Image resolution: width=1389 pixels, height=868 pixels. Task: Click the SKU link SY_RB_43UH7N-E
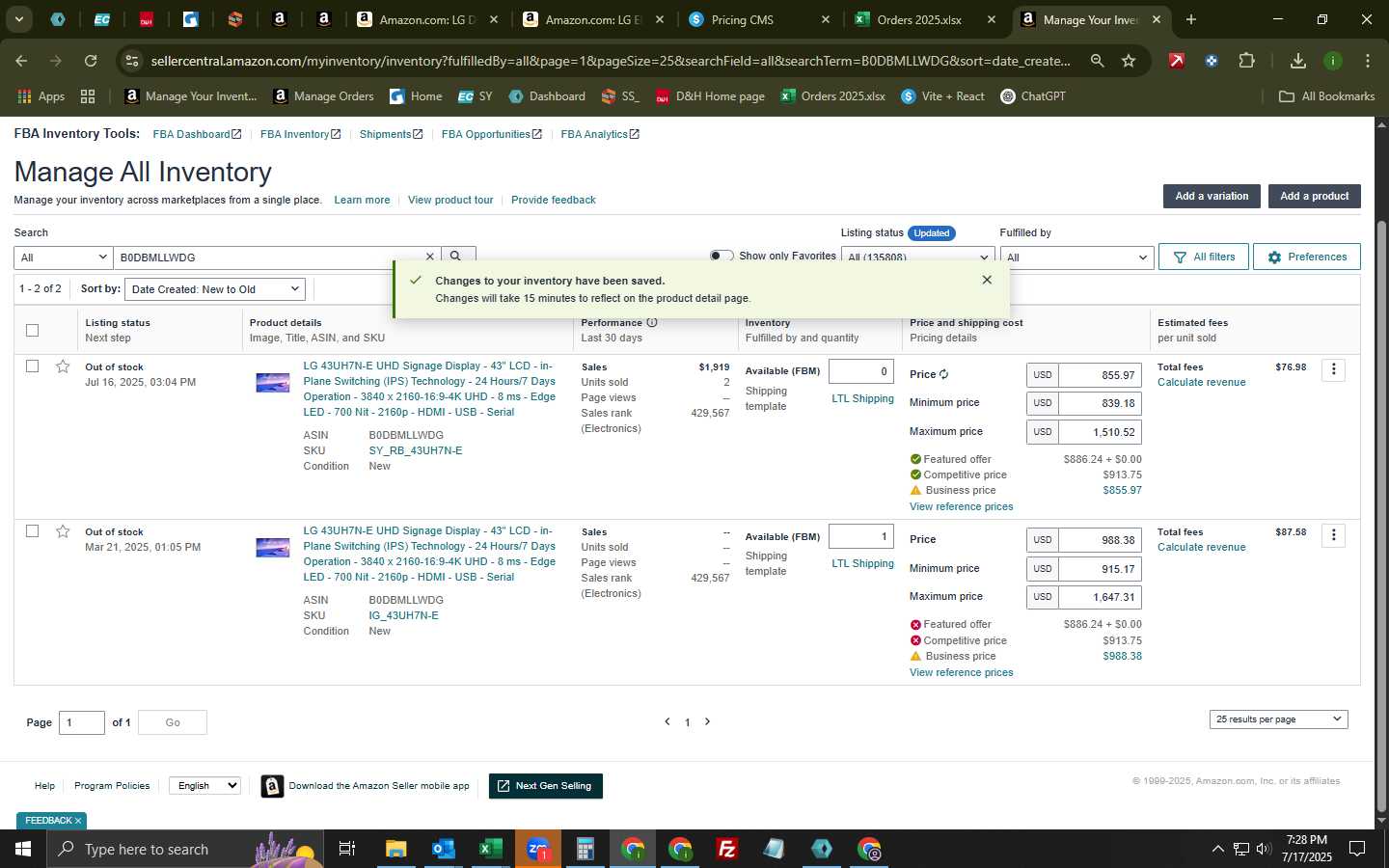tap(415, 450)
